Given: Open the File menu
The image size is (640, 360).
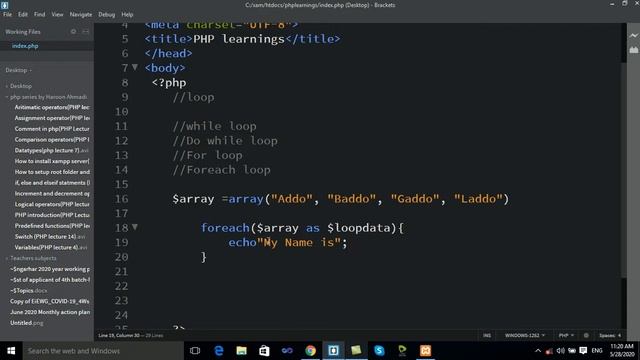Looking at the screenshot, I should [x=7, y=14].
